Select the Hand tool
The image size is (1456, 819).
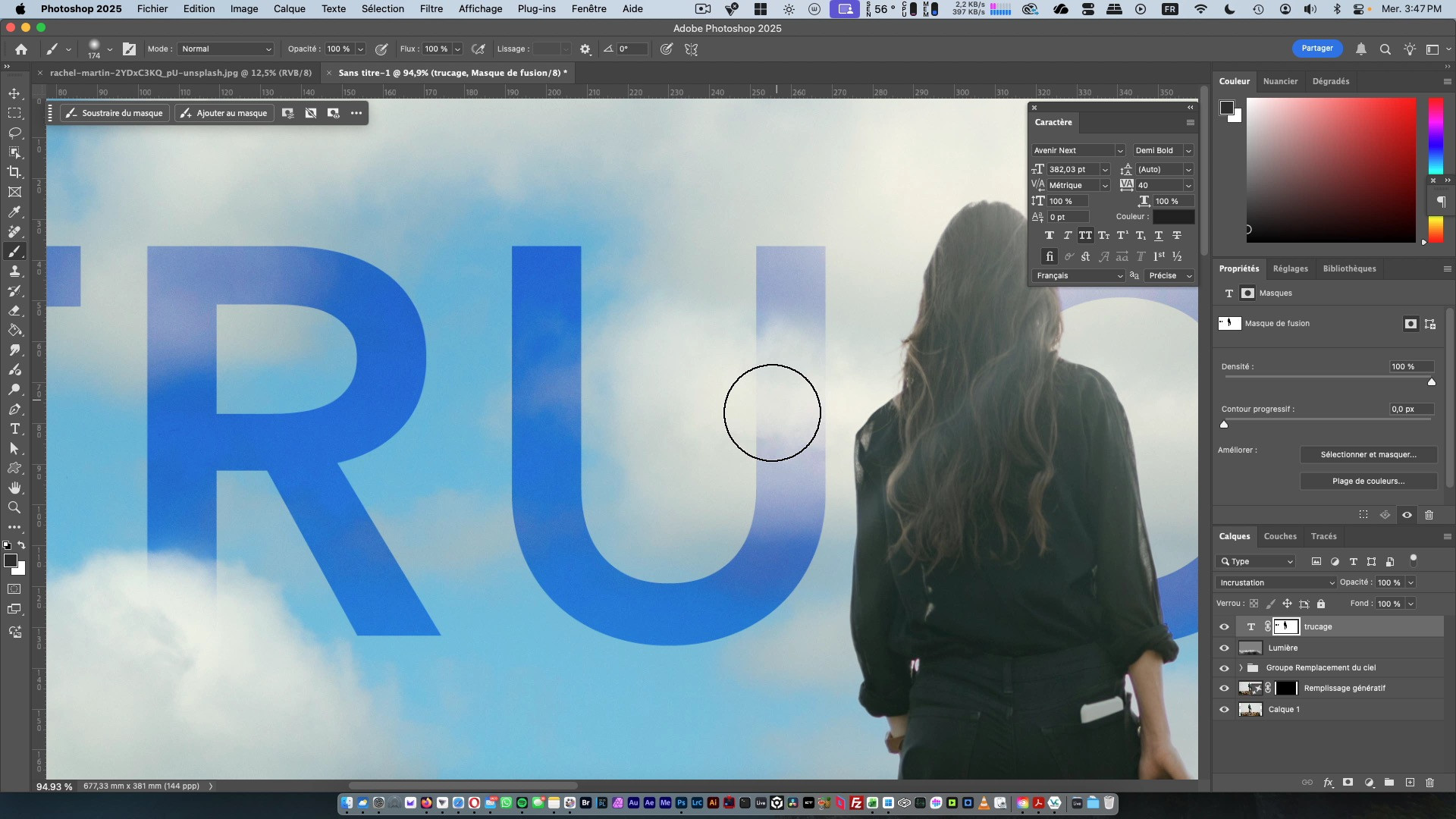pos(14,488)
